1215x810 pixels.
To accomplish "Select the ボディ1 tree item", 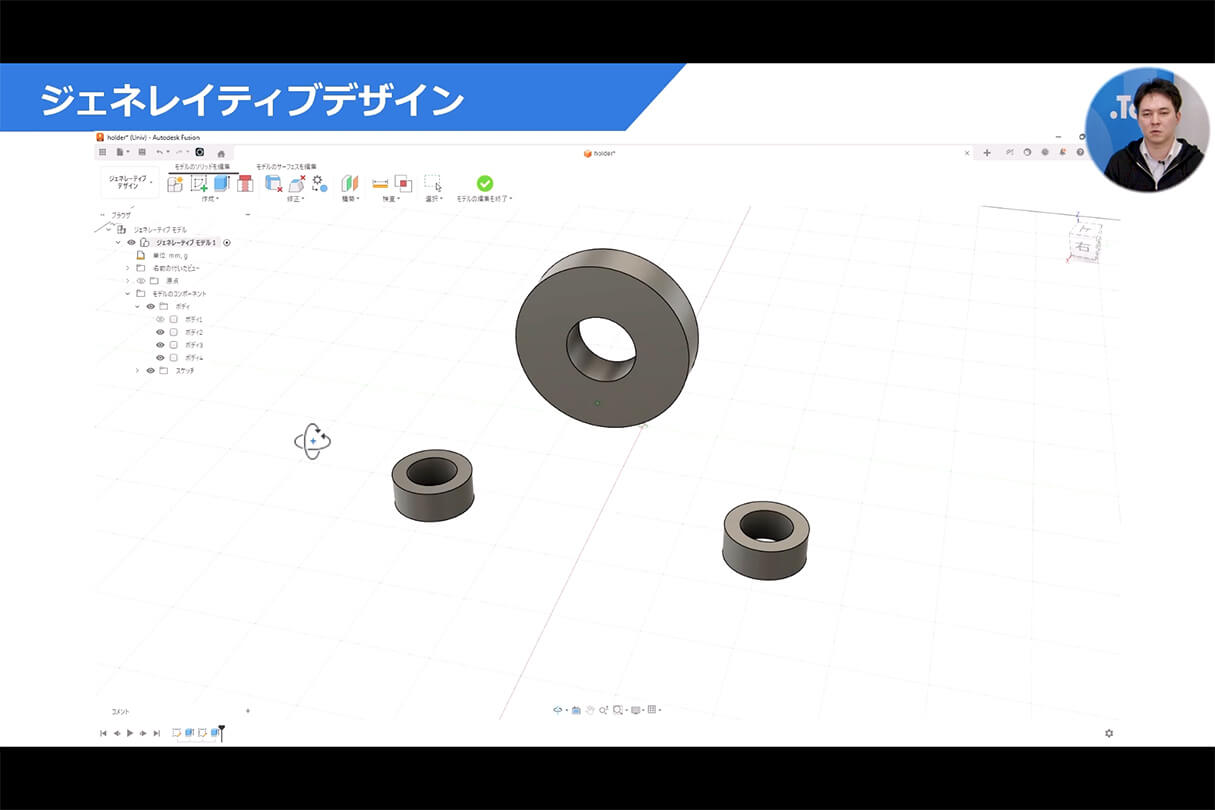I will (x=194, y=319).
